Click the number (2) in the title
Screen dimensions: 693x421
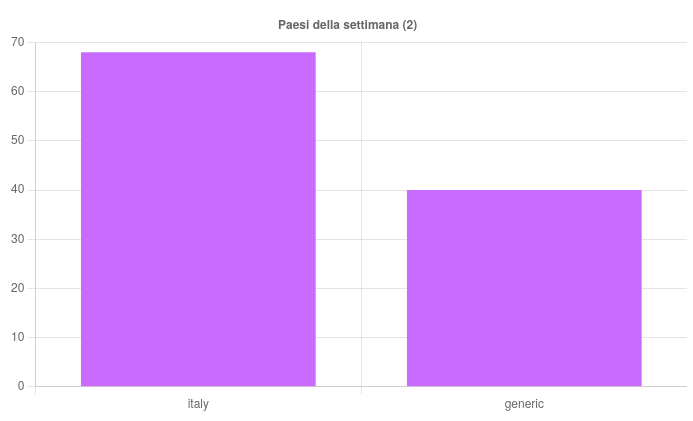click(409, 25)
